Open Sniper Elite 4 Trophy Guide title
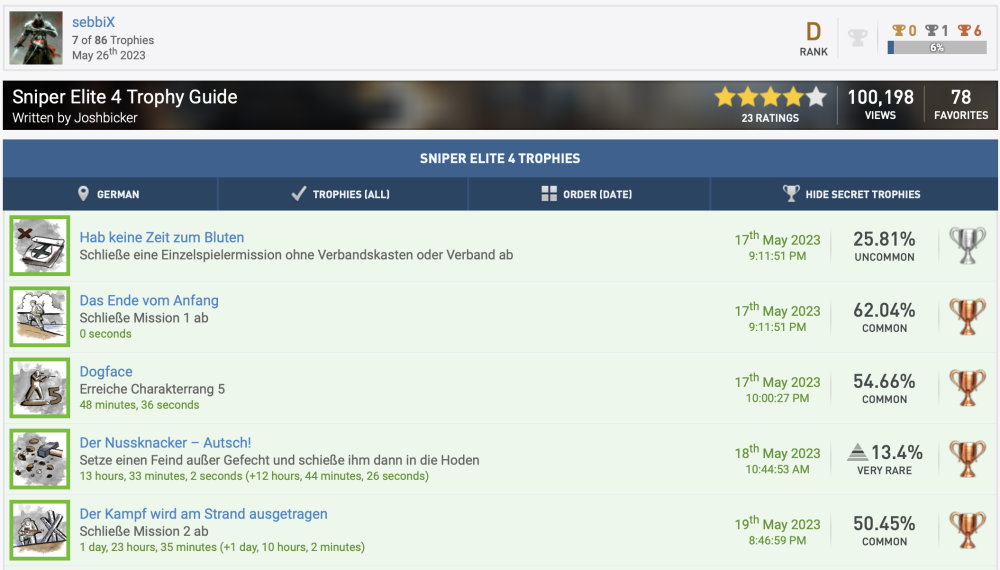 click(125, 97)
